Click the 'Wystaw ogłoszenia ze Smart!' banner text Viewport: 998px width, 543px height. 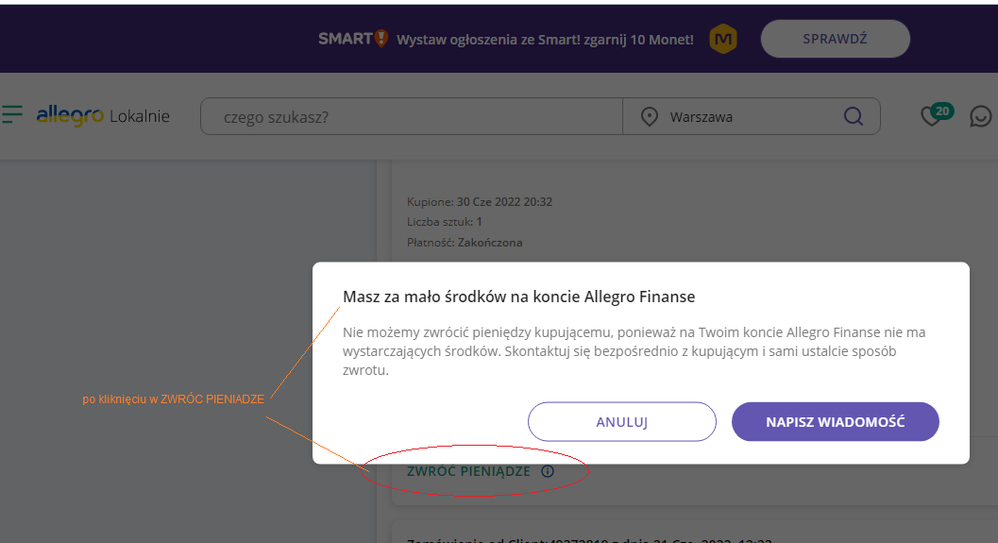[544, 40]
